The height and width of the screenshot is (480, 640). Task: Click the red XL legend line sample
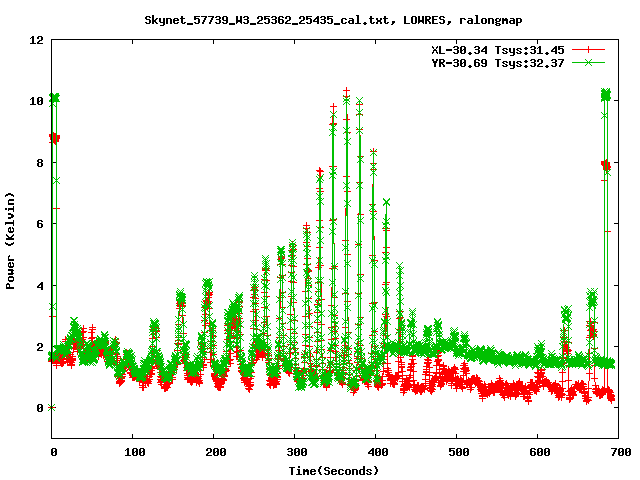click(x=588, y=50)
